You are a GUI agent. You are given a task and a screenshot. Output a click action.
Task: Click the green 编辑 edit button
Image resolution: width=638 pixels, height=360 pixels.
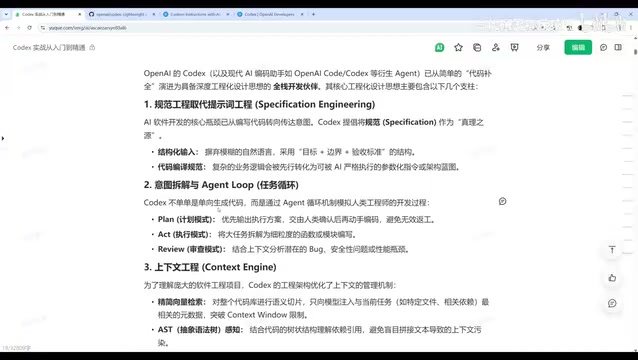pos(578,48)
